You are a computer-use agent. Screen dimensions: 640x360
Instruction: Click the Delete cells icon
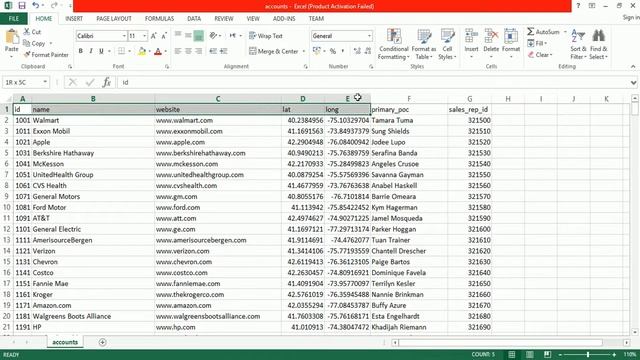(491, 36)
